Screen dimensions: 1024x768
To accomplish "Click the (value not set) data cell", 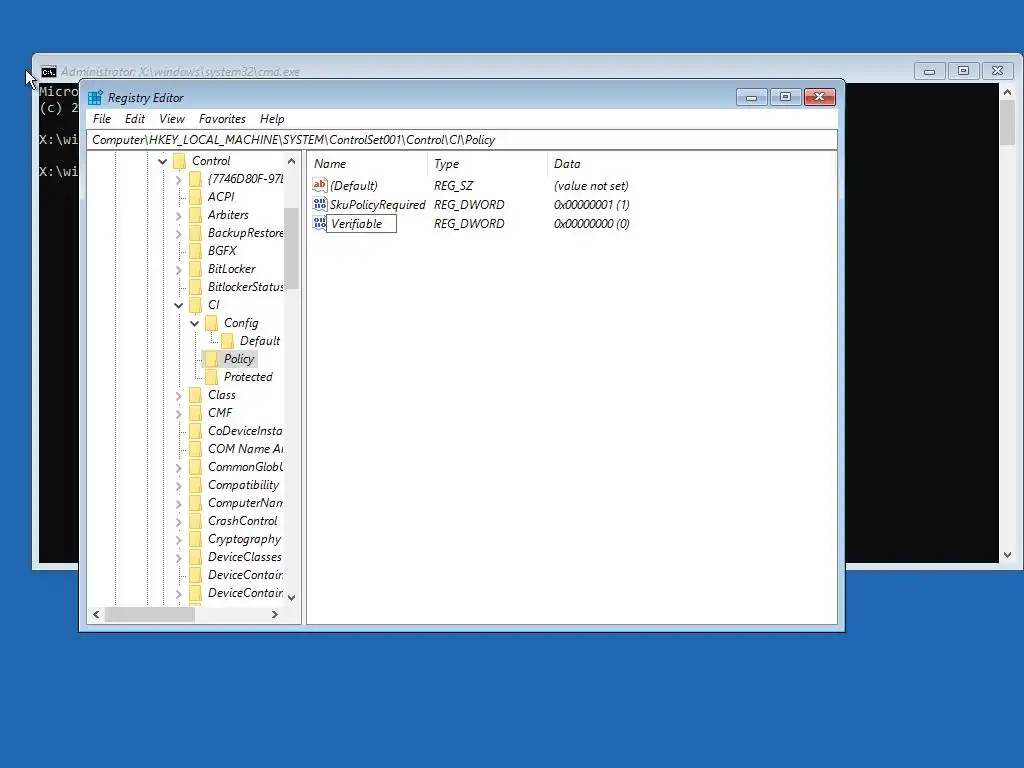I will click(x=591, y=185).
